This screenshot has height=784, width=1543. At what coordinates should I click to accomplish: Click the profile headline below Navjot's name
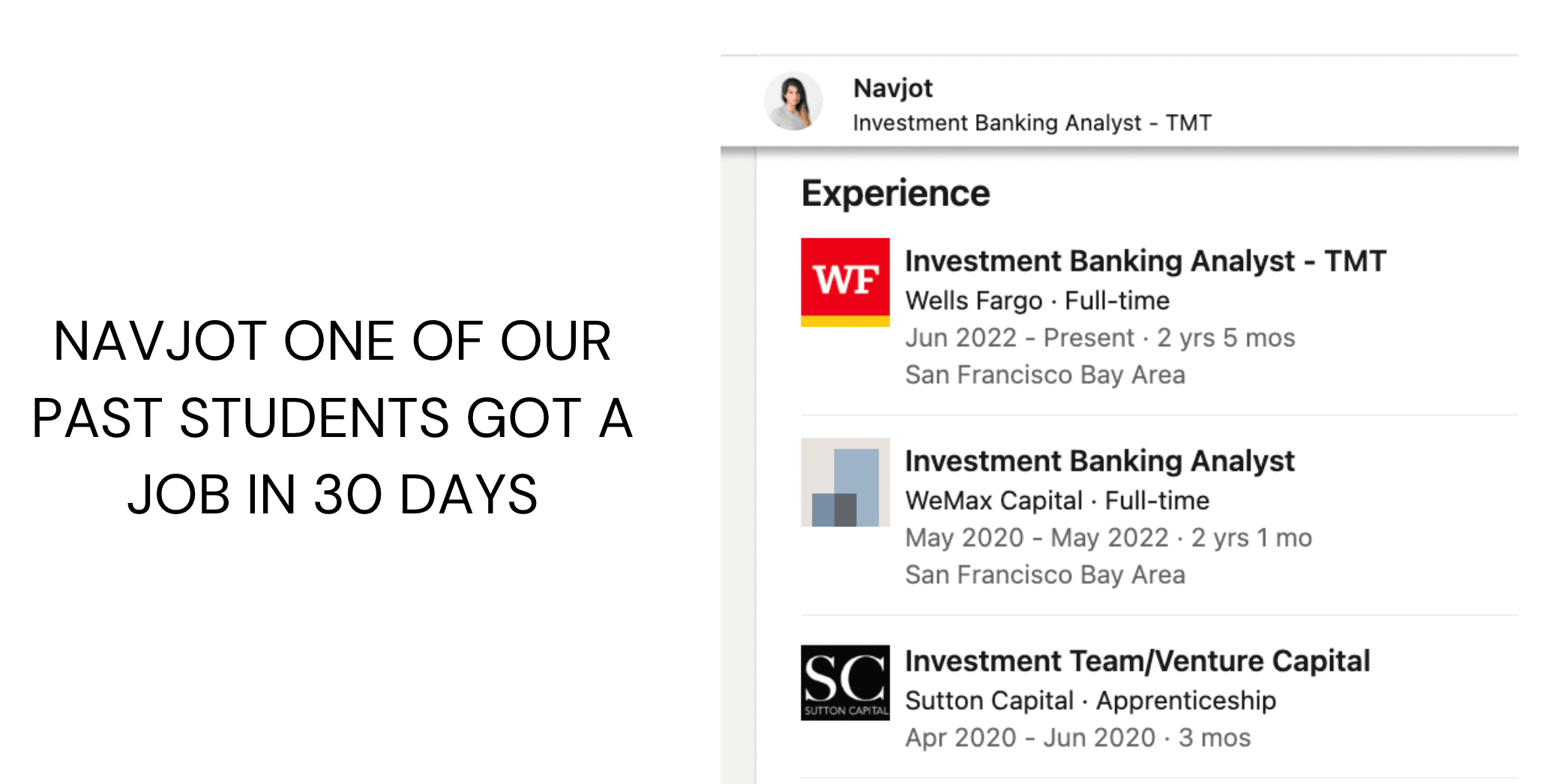1032,123
